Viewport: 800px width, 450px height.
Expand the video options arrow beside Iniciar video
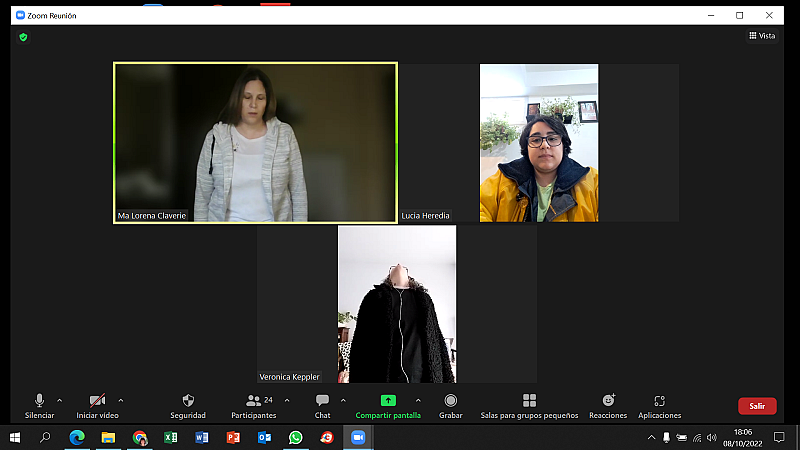coord(121,400)
